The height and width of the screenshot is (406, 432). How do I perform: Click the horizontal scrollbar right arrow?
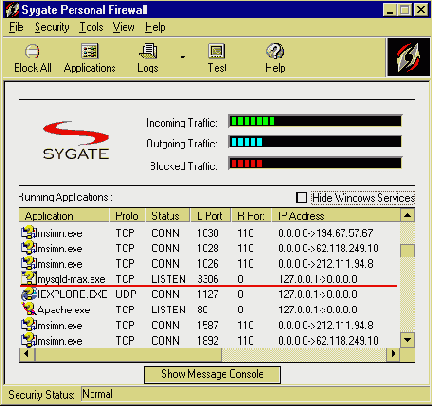click(393, 354)
